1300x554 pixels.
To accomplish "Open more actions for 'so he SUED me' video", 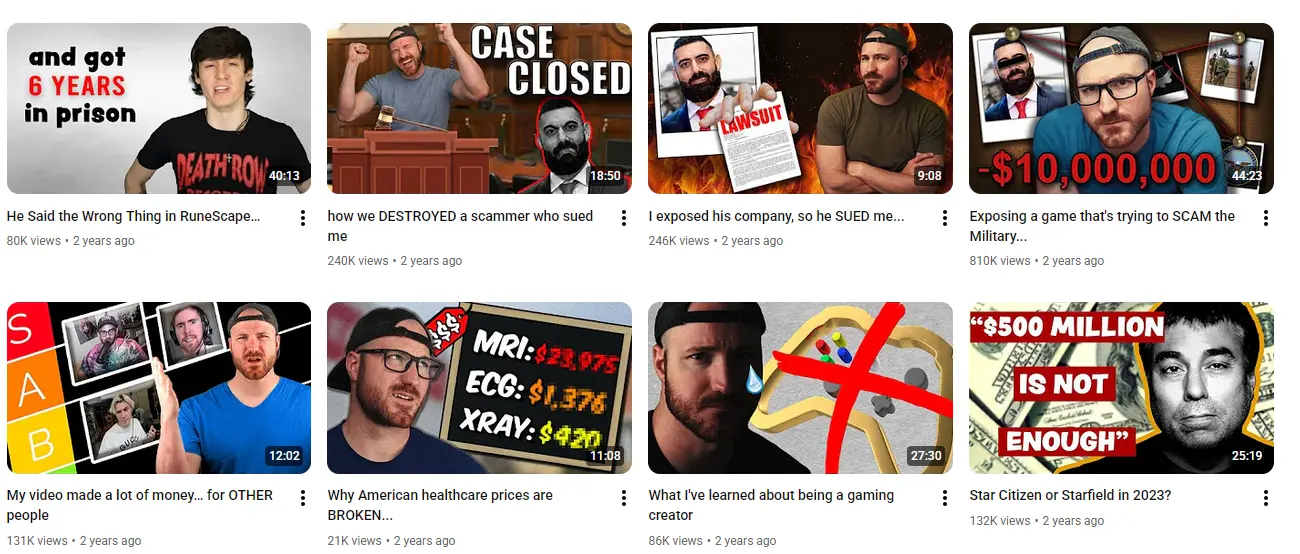I will click(945, 217).
